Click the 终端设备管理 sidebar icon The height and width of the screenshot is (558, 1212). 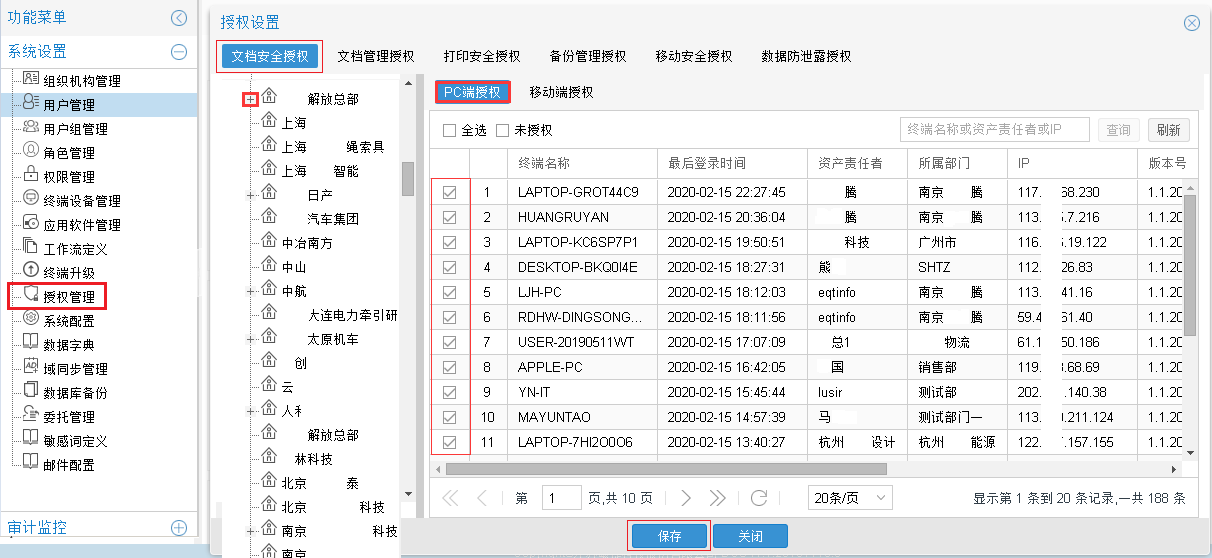pyautogui.click(x=31, y=200)
